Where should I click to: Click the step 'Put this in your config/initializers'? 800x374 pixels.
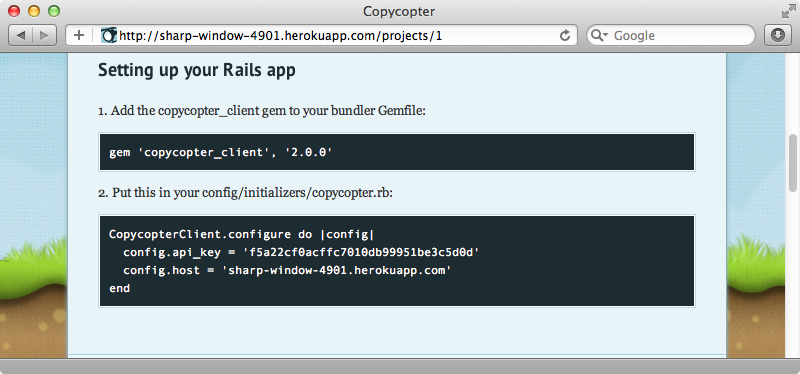coord(245,193)
